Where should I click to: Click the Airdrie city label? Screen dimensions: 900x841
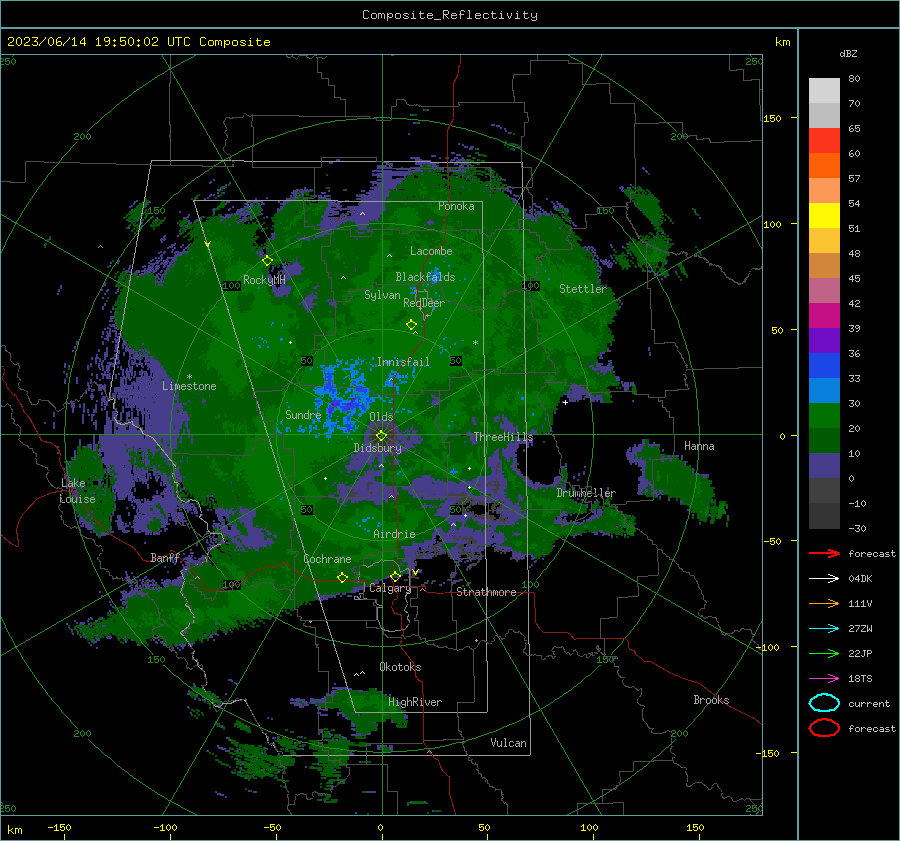coord(394,534)
